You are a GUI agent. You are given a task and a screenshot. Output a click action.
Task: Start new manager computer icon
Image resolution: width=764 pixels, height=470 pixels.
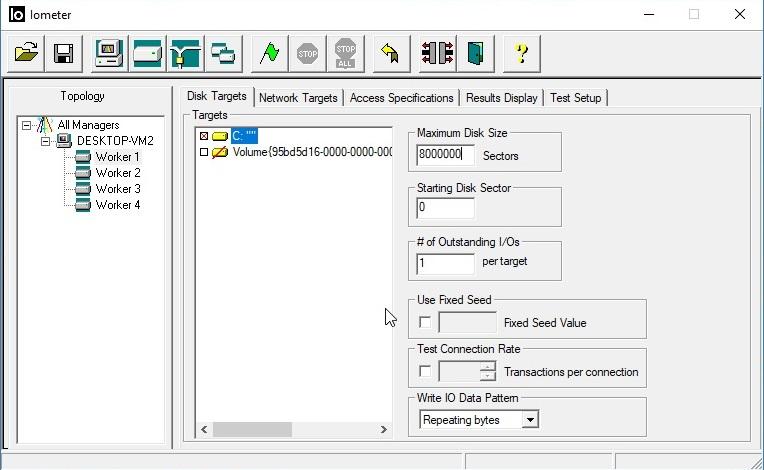[109, 53]
